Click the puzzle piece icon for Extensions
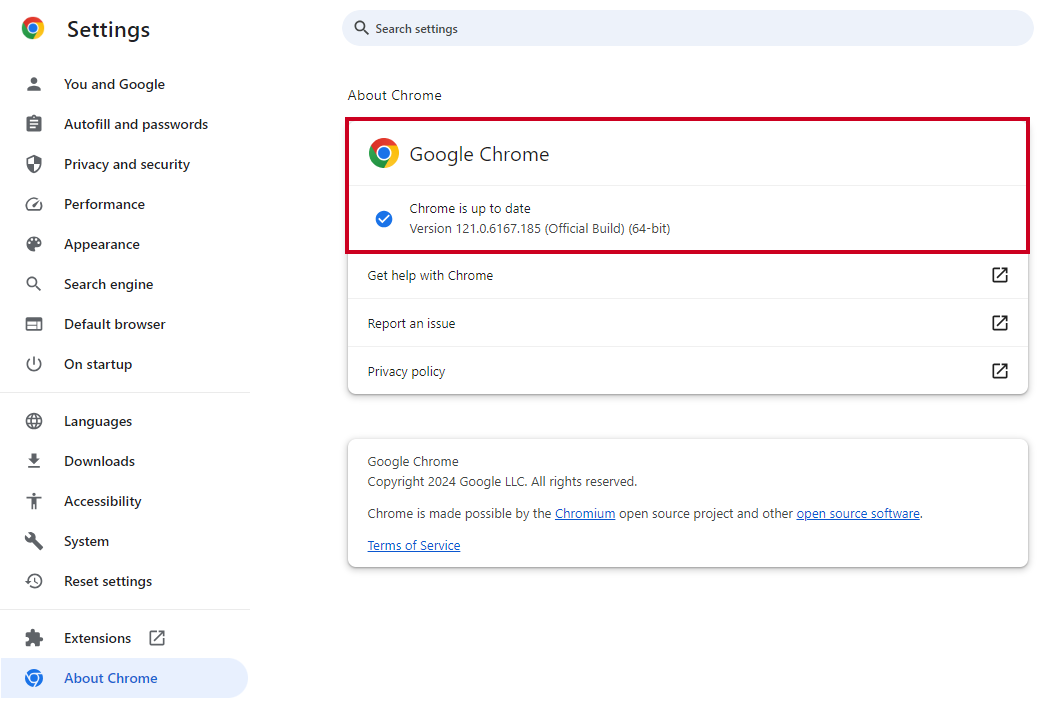Viewport: 1060px width, 710px height. click(x=34, y=638)
